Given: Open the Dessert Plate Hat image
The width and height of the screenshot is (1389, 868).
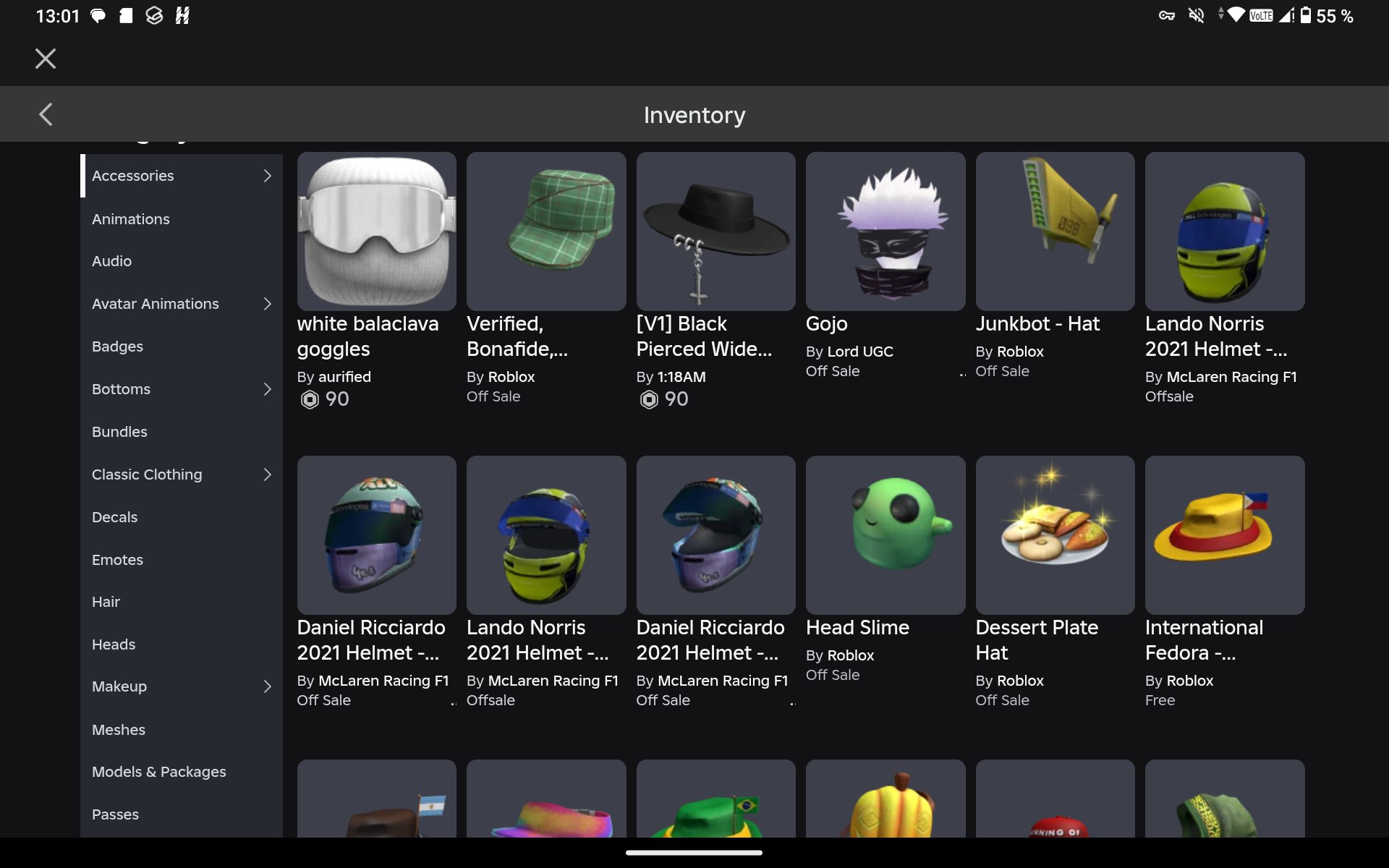Looking at the screenshot, I should pyautogui.click(x=1055, y=535).
